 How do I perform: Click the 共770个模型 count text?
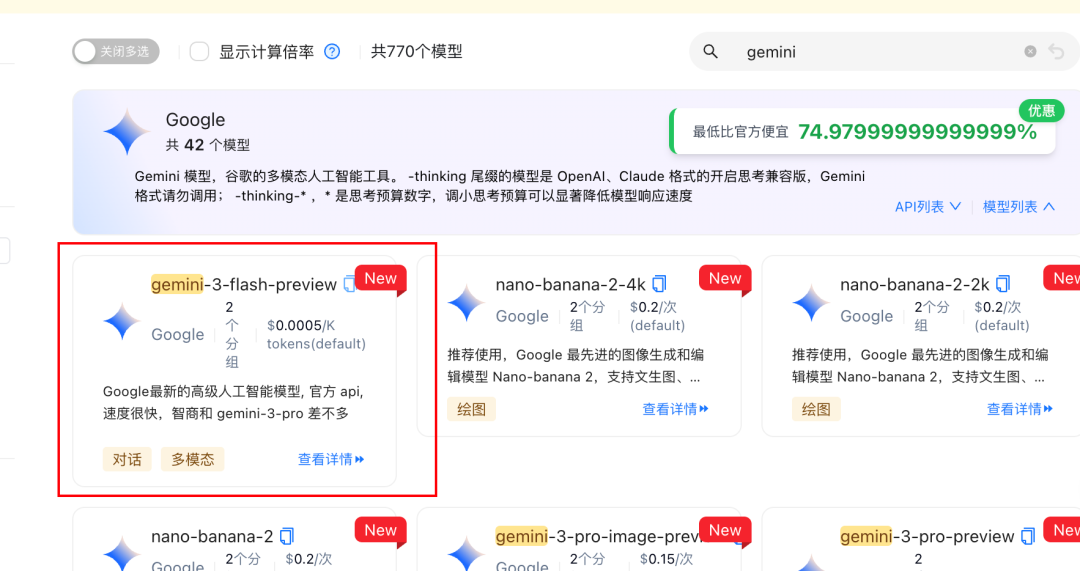[417, 52]
